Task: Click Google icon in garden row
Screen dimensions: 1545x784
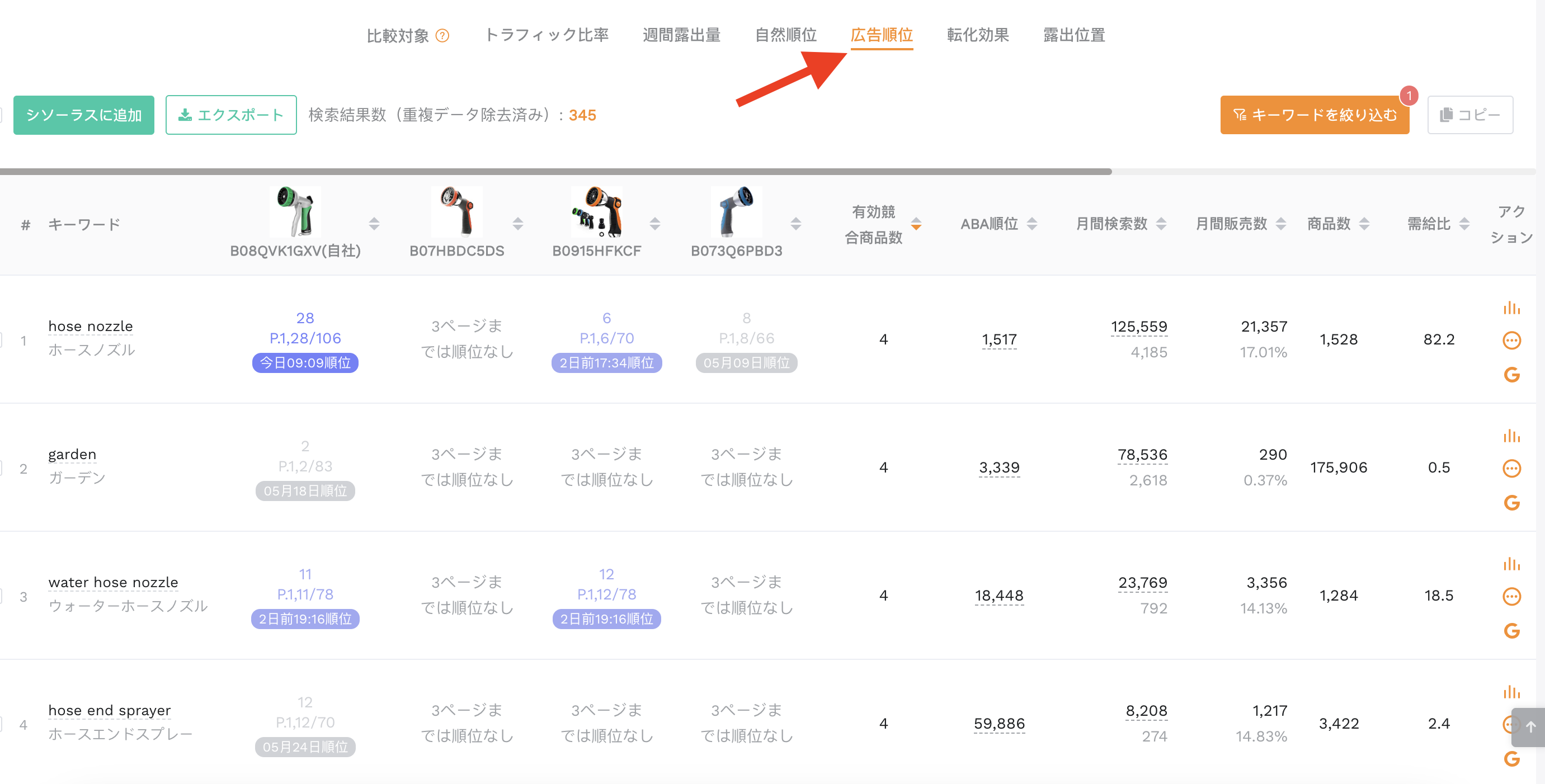Action: [x=1511, y=502]
